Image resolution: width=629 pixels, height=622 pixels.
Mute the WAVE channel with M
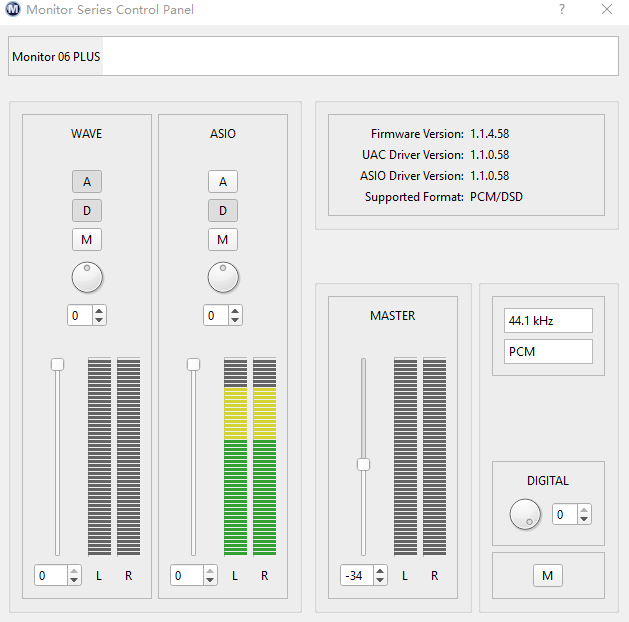click(x=87, y=240)
